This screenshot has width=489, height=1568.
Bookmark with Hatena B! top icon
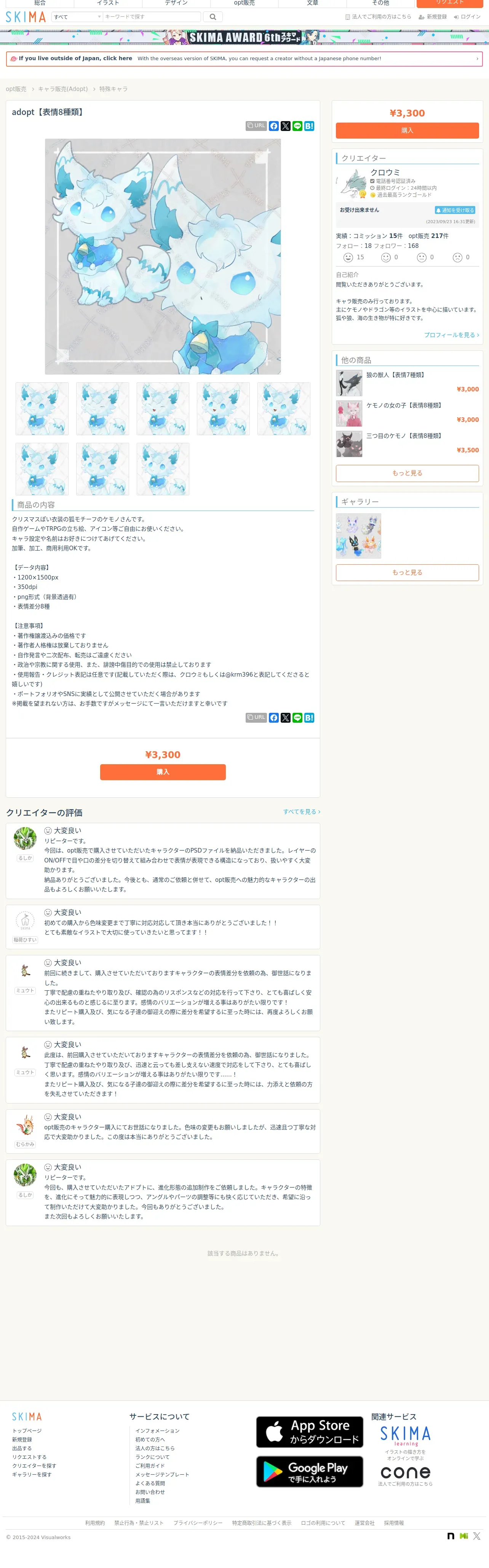[x=309, y=126]
